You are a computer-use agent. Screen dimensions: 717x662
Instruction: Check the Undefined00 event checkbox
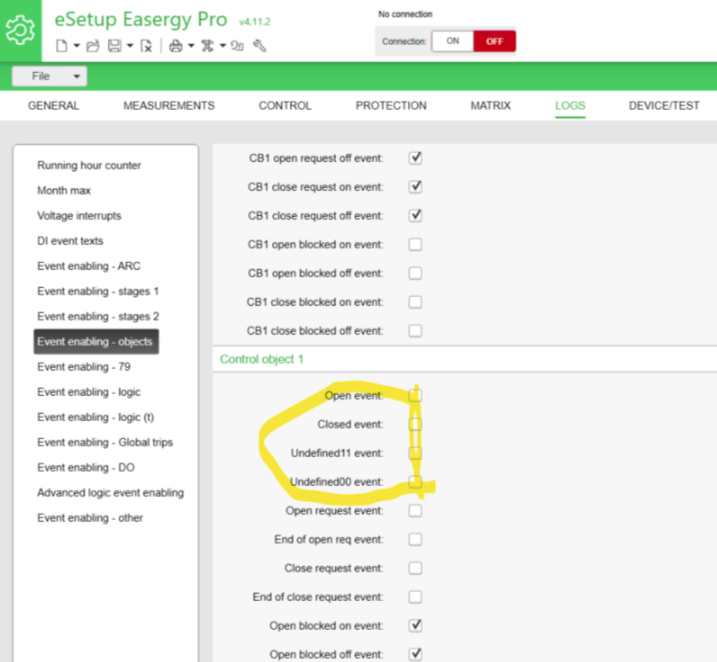coord(415,482)
